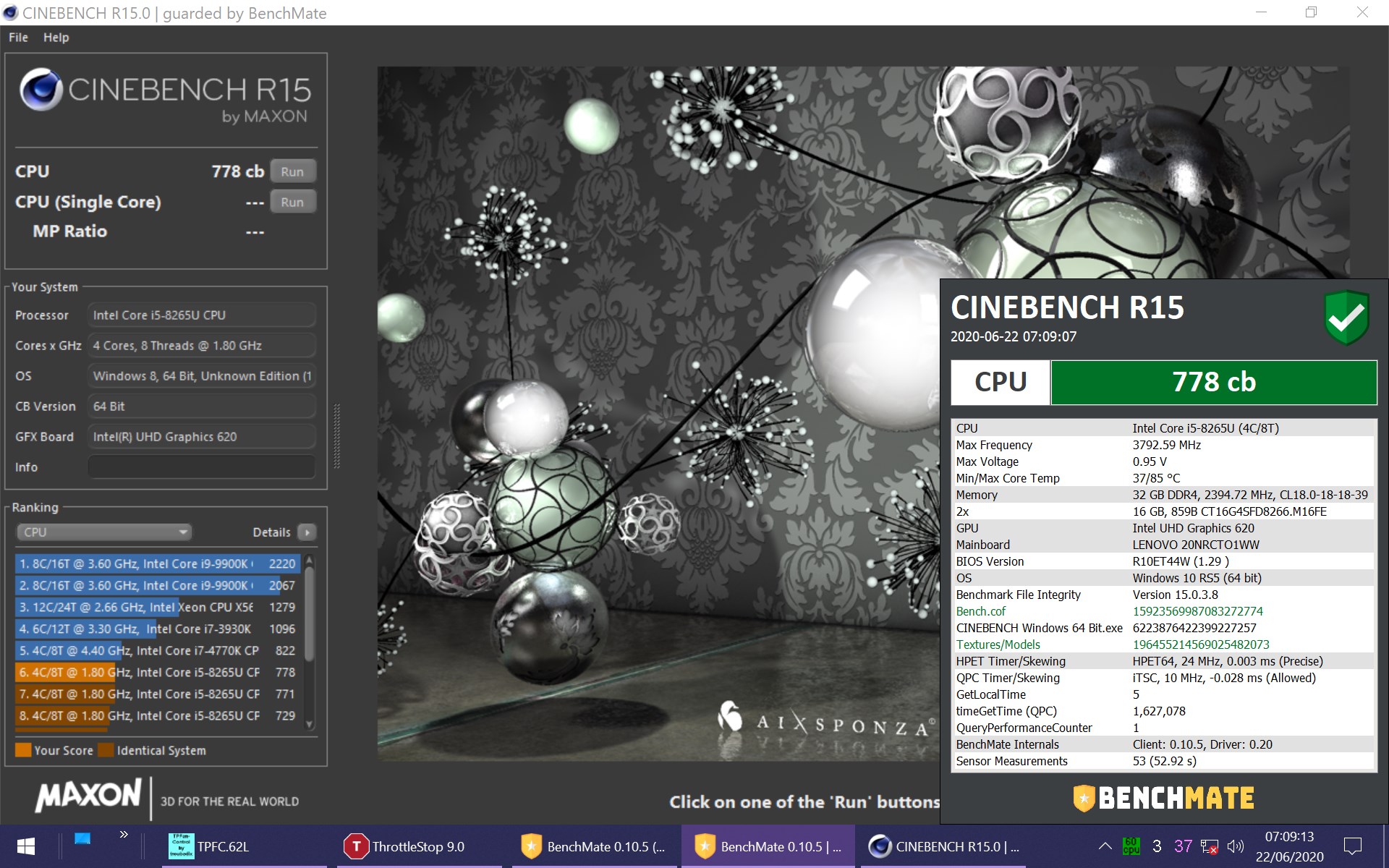Click Min/Max Core Temp 37/85 value
The height and width of the screenshot is (868, 1389).
tap(1156, 478)
